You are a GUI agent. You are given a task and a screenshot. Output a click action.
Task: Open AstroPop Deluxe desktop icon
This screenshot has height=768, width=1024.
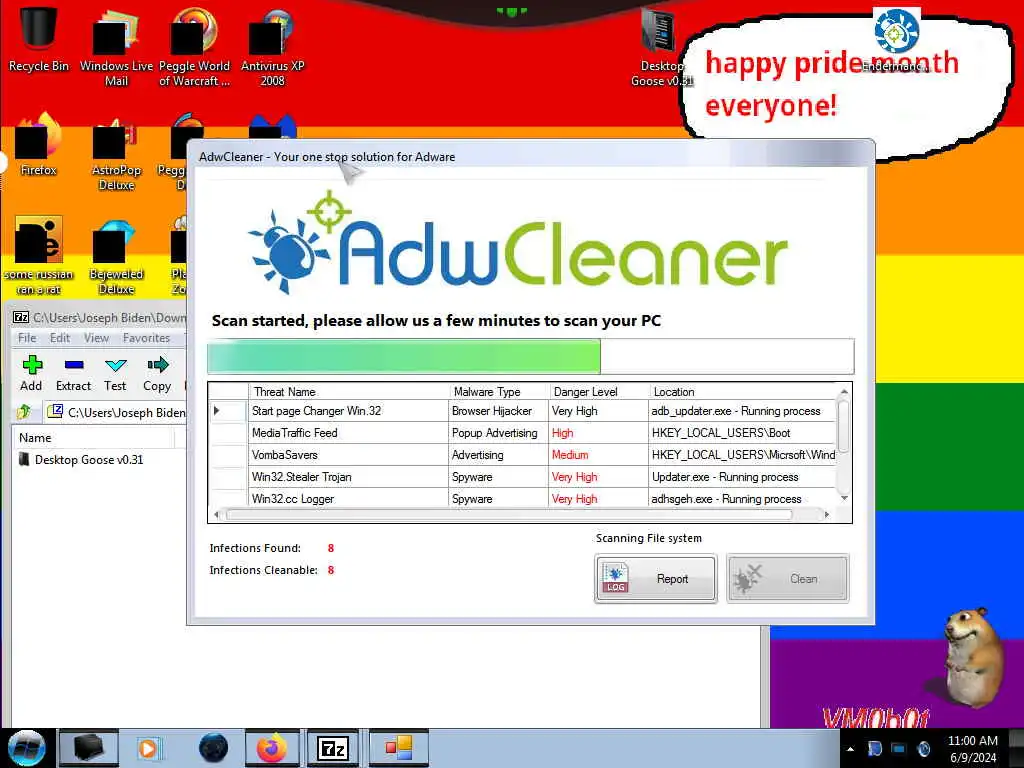[x=116, y=153]
